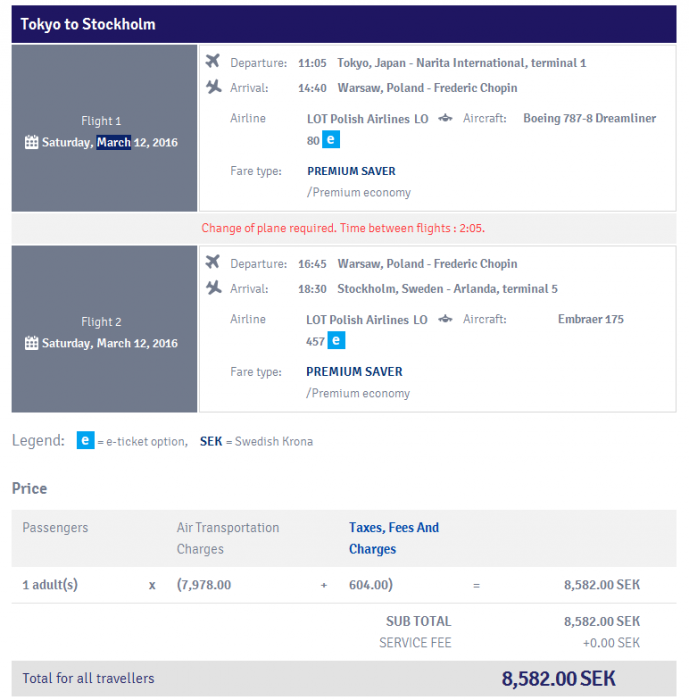Click the e-ticket icon beside flight 80
Screen dimensions: 689x700
332,140
